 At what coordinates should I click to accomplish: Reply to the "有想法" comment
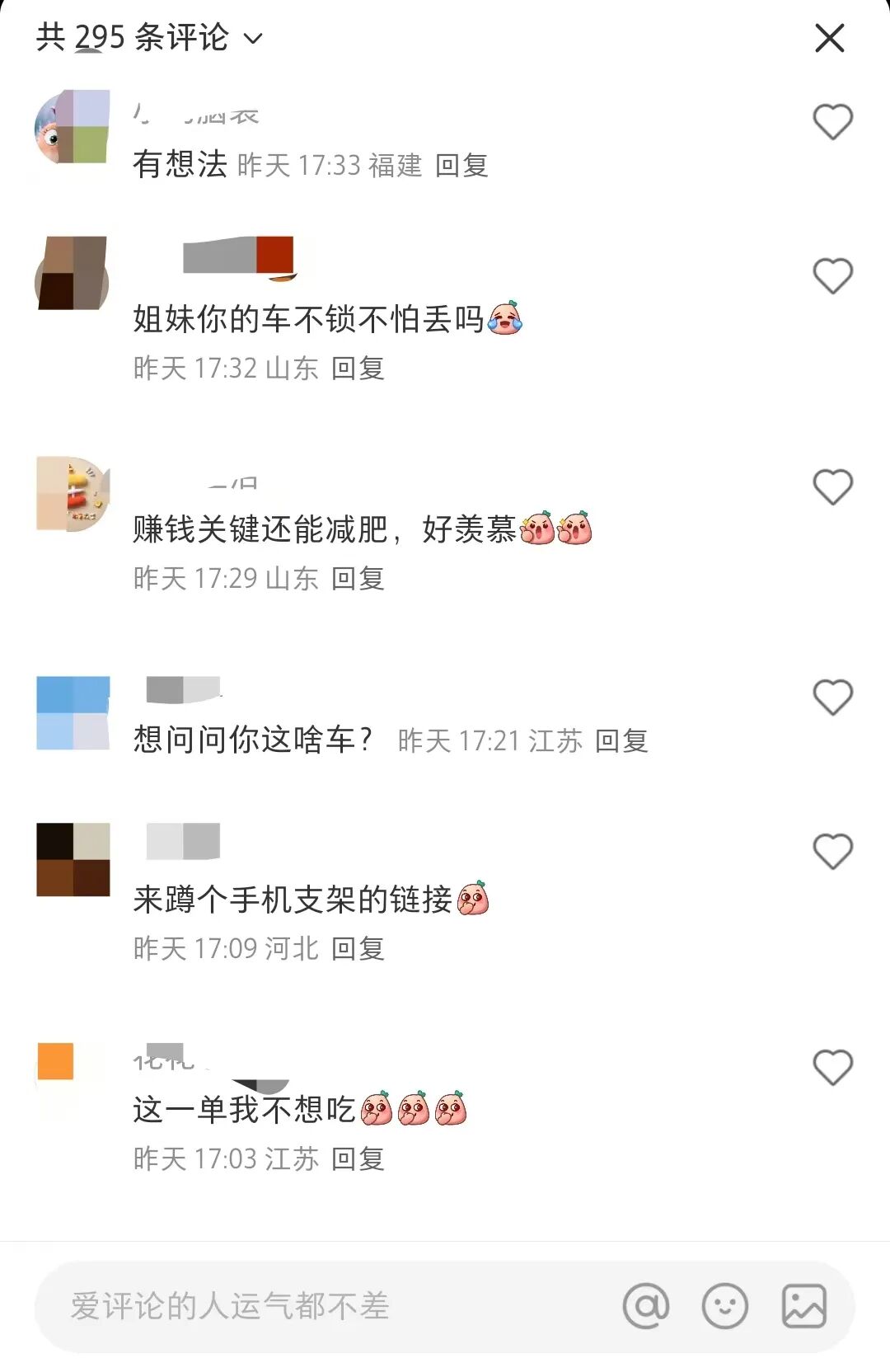click(x=461, y=166)
